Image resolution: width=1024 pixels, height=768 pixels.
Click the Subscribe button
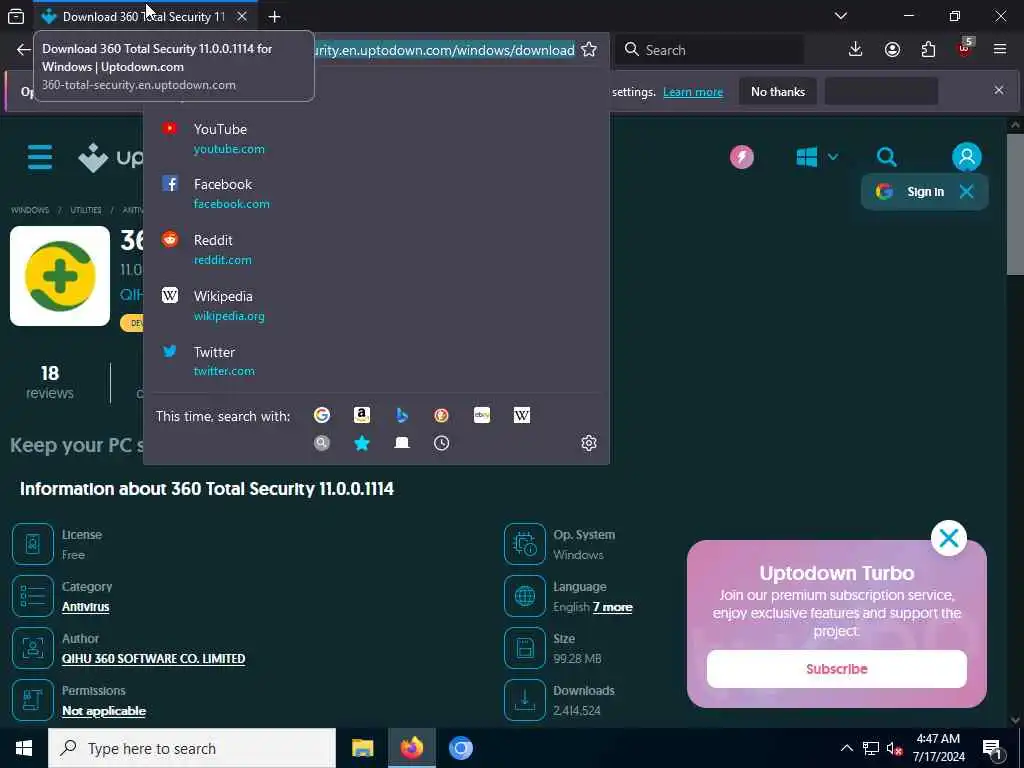click(837, 669)
